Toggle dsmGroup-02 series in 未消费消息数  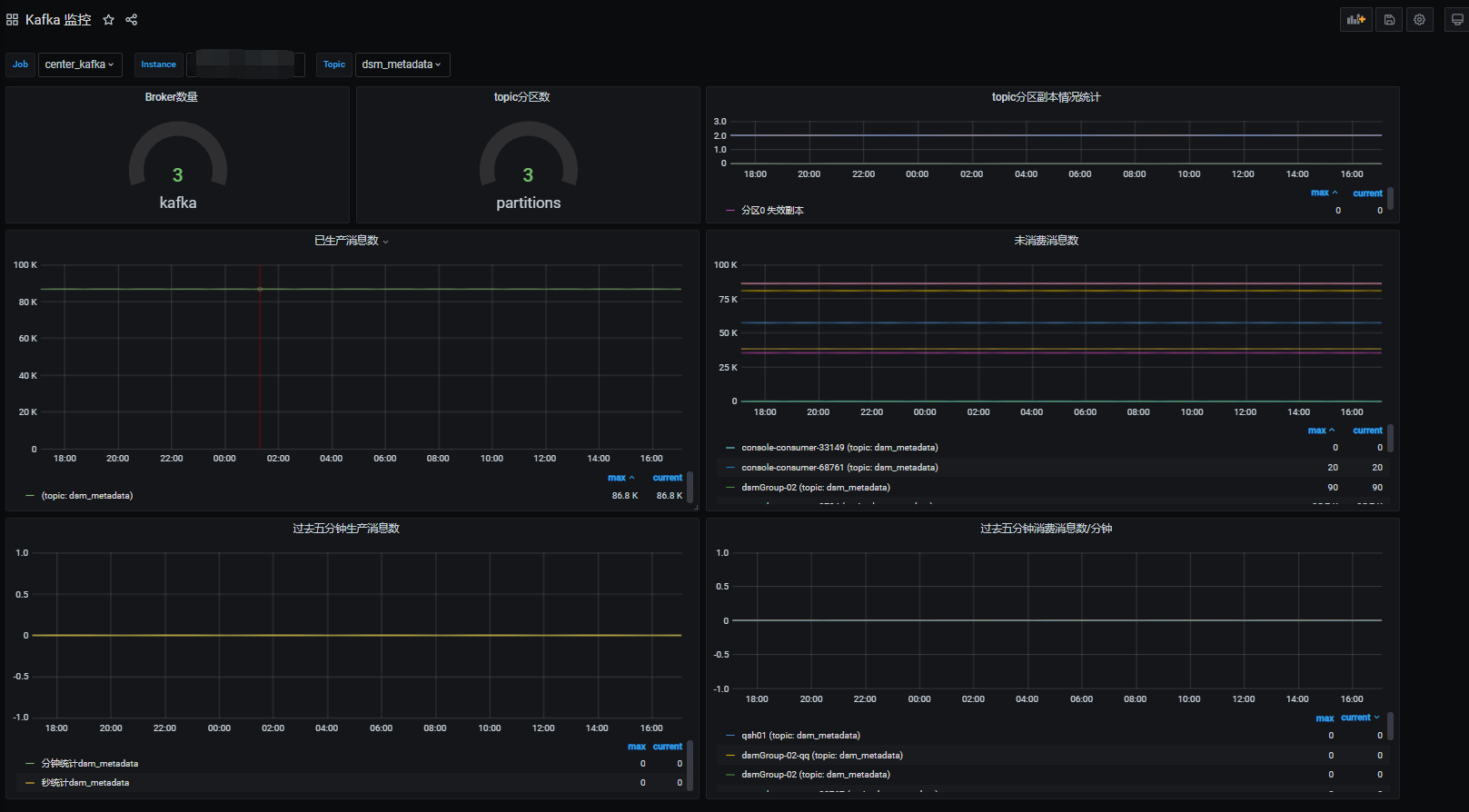tap(816, 488)
